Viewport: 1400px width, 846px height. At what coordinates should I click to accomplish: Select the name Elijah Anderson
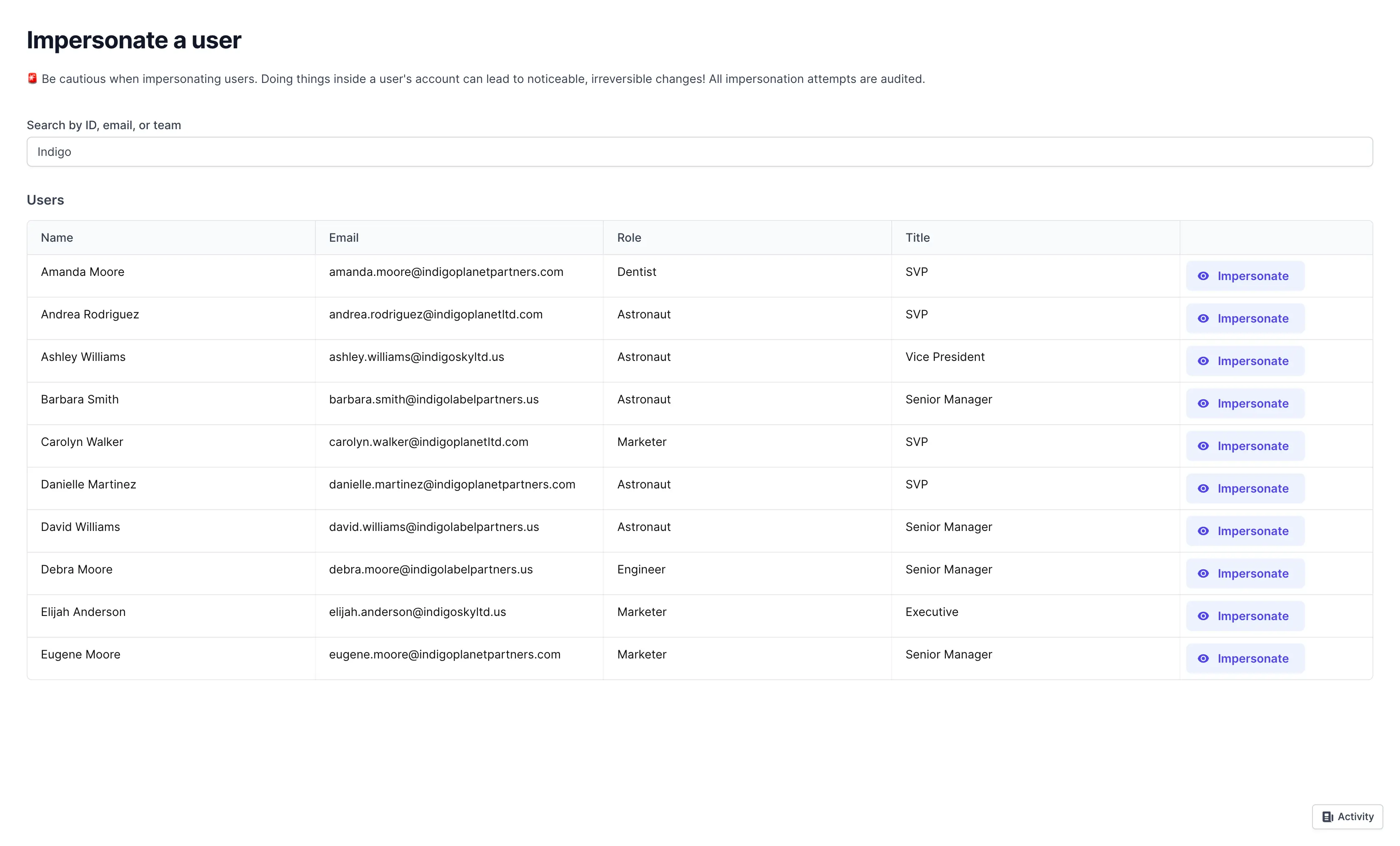pos(83,612)
